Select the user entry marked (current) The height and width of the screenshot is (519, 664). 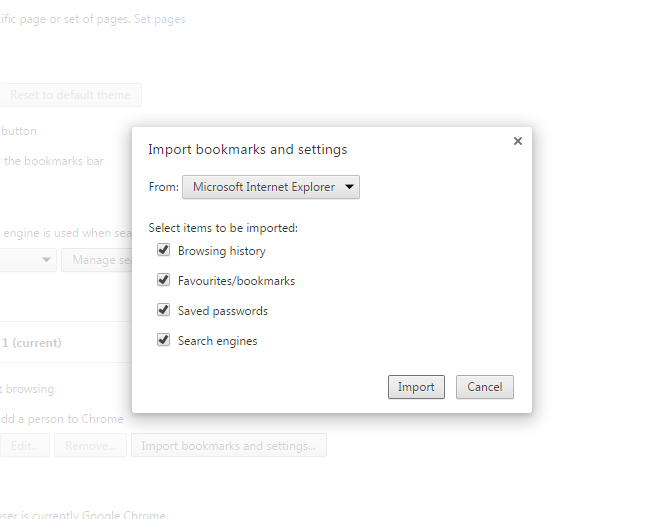[x=32, y=343]
